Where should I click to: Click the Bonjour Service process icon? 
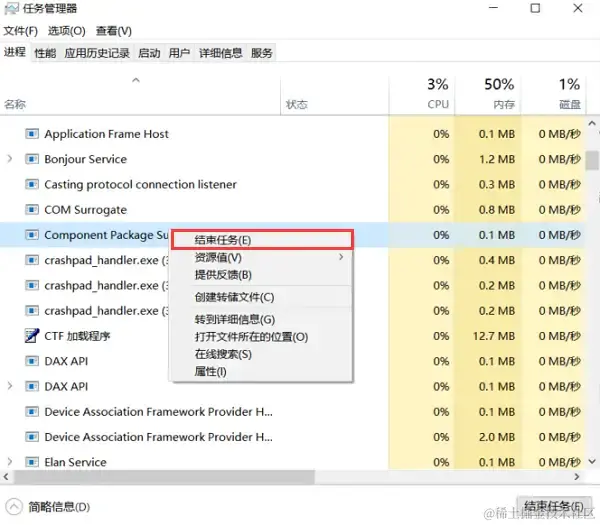pos(32,159)
